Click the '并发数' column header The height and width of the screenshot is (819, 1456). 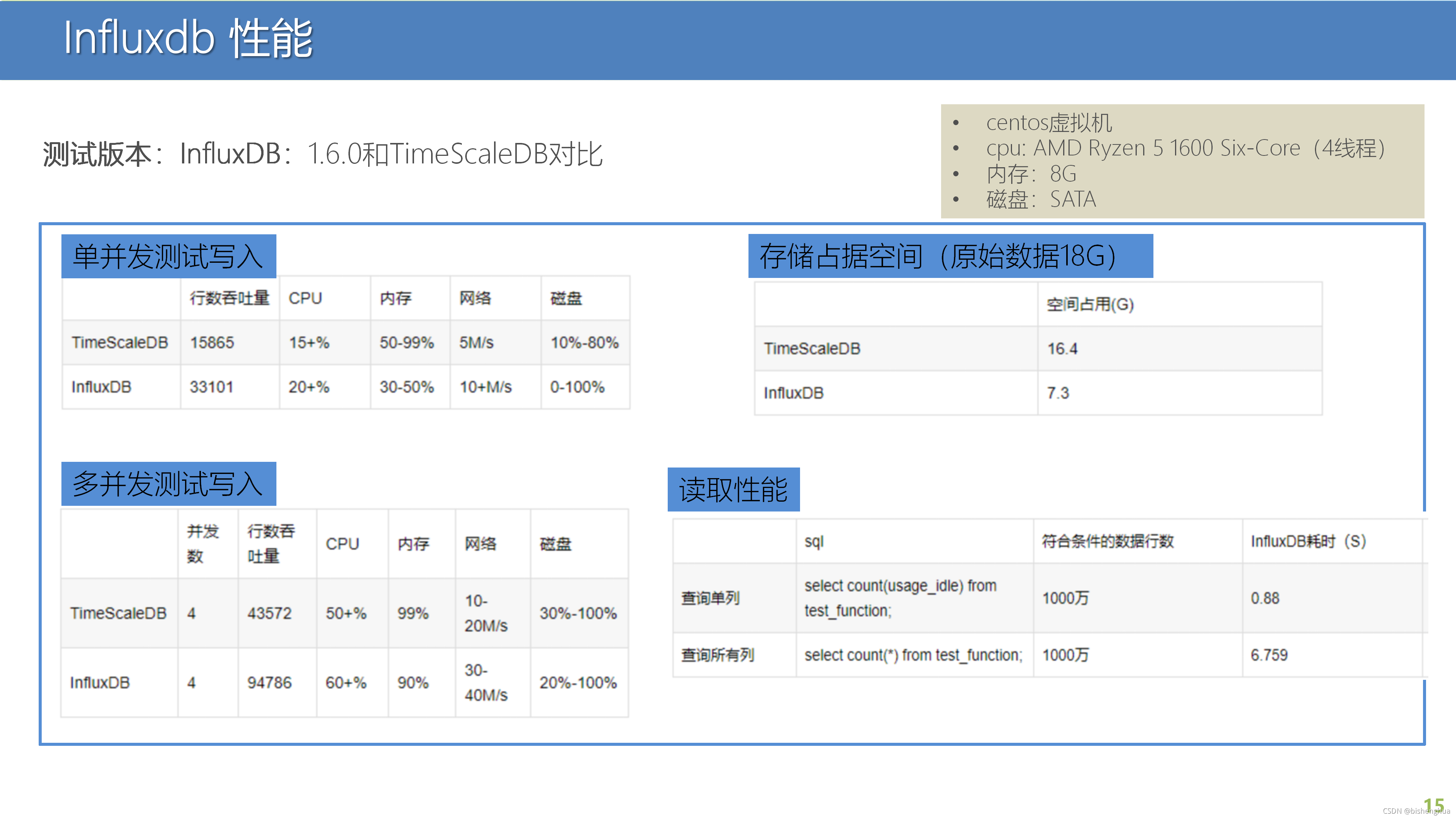click(202, 543)
